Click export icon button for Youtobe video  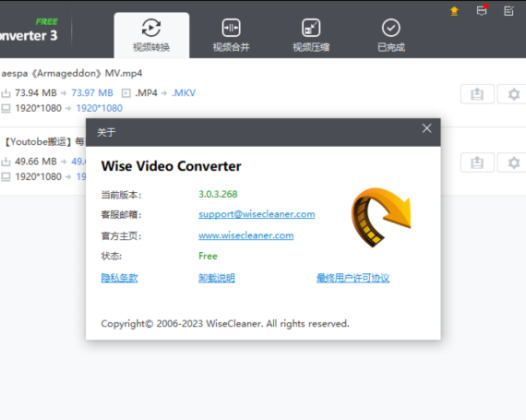(x=477, y=163)
